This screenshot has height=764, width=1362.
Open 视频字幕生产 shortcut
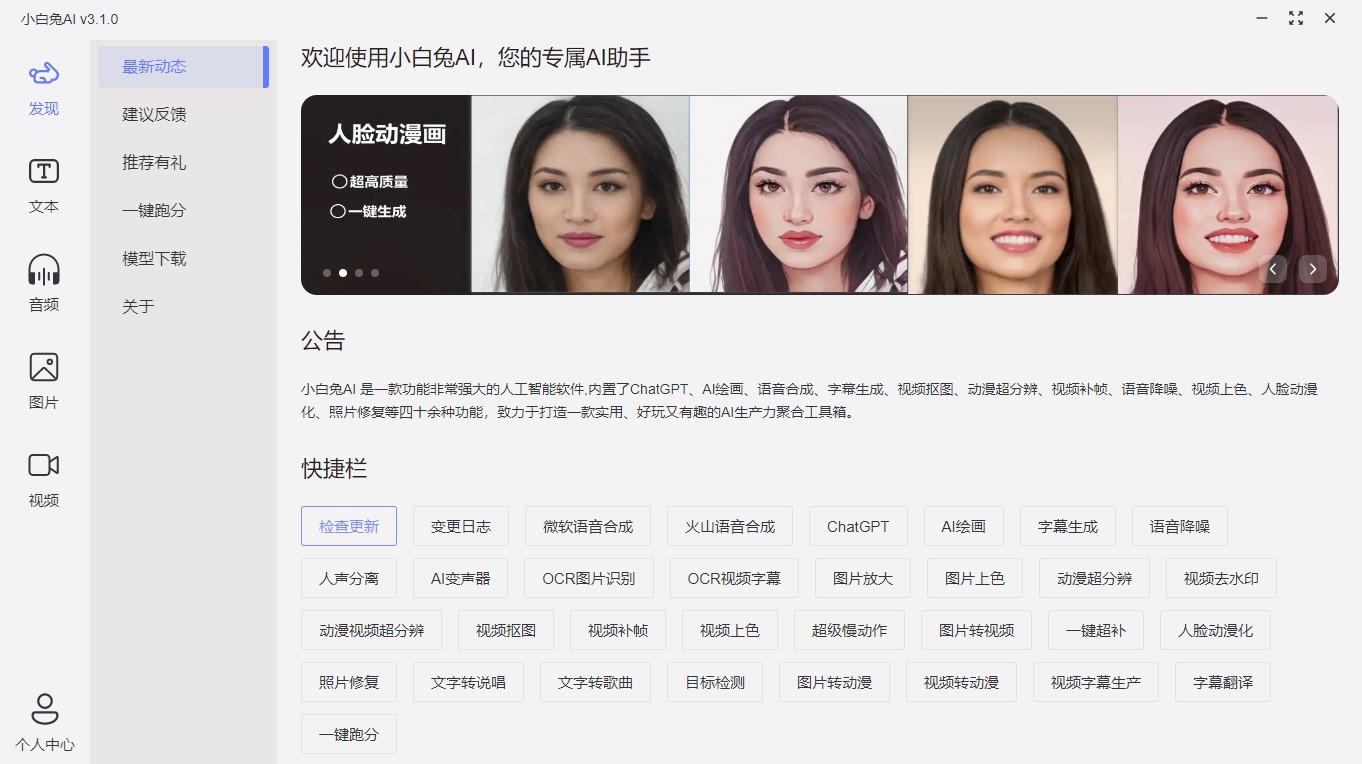click(x=1096, y=682)
